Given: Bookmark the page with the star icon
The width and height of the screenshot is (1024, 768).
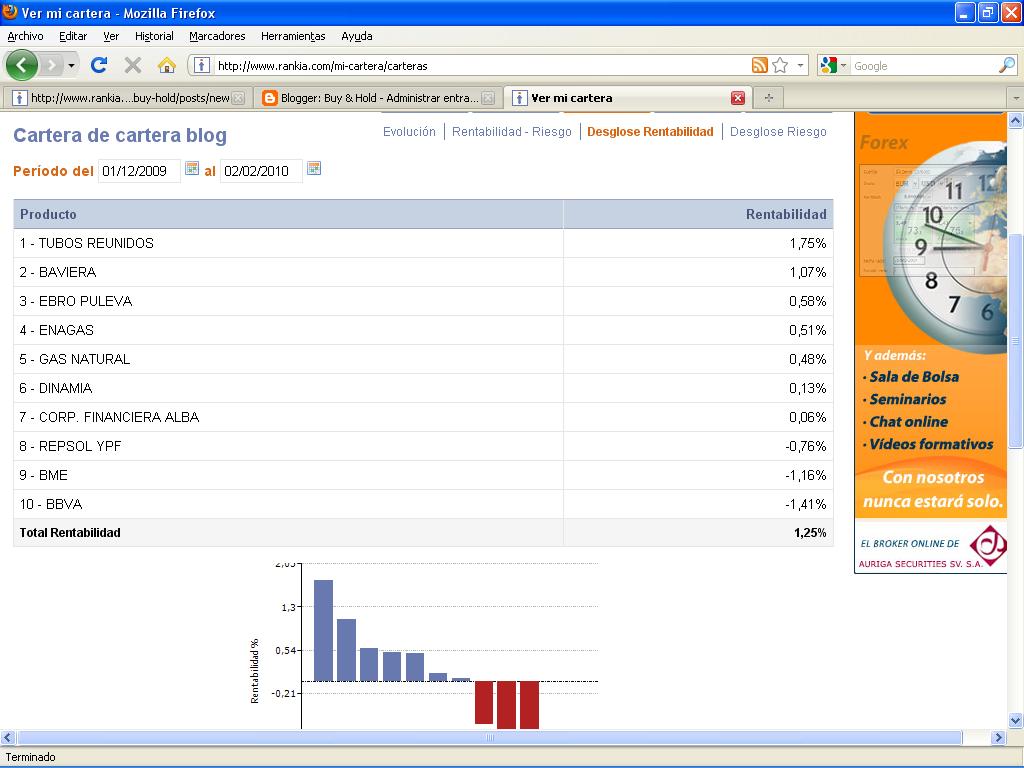Looking at the screenshot, I should point(780,66).
